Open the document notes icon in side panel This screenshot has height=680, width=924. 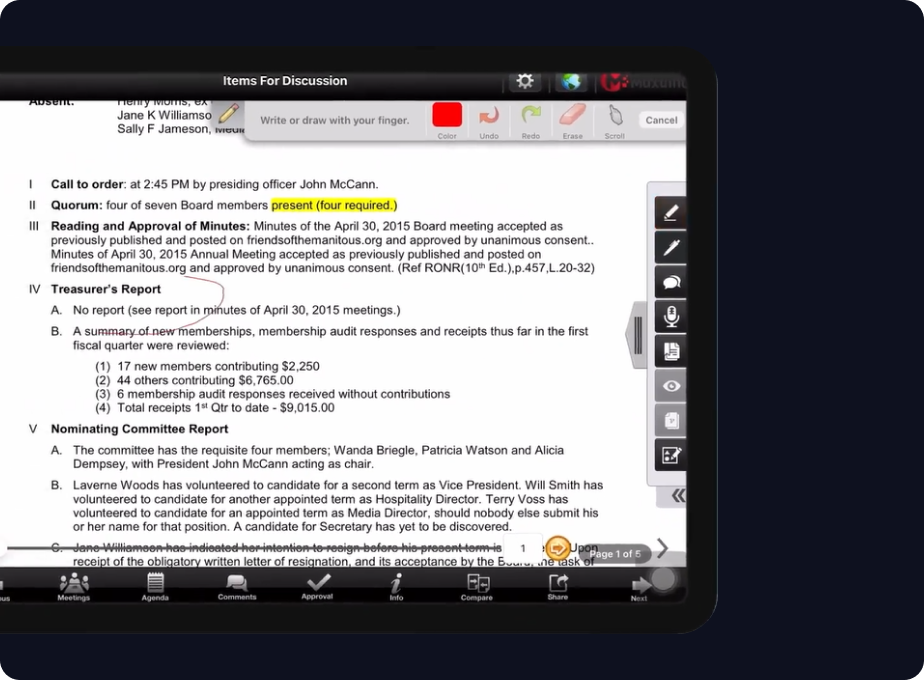(x=670, y=351)
